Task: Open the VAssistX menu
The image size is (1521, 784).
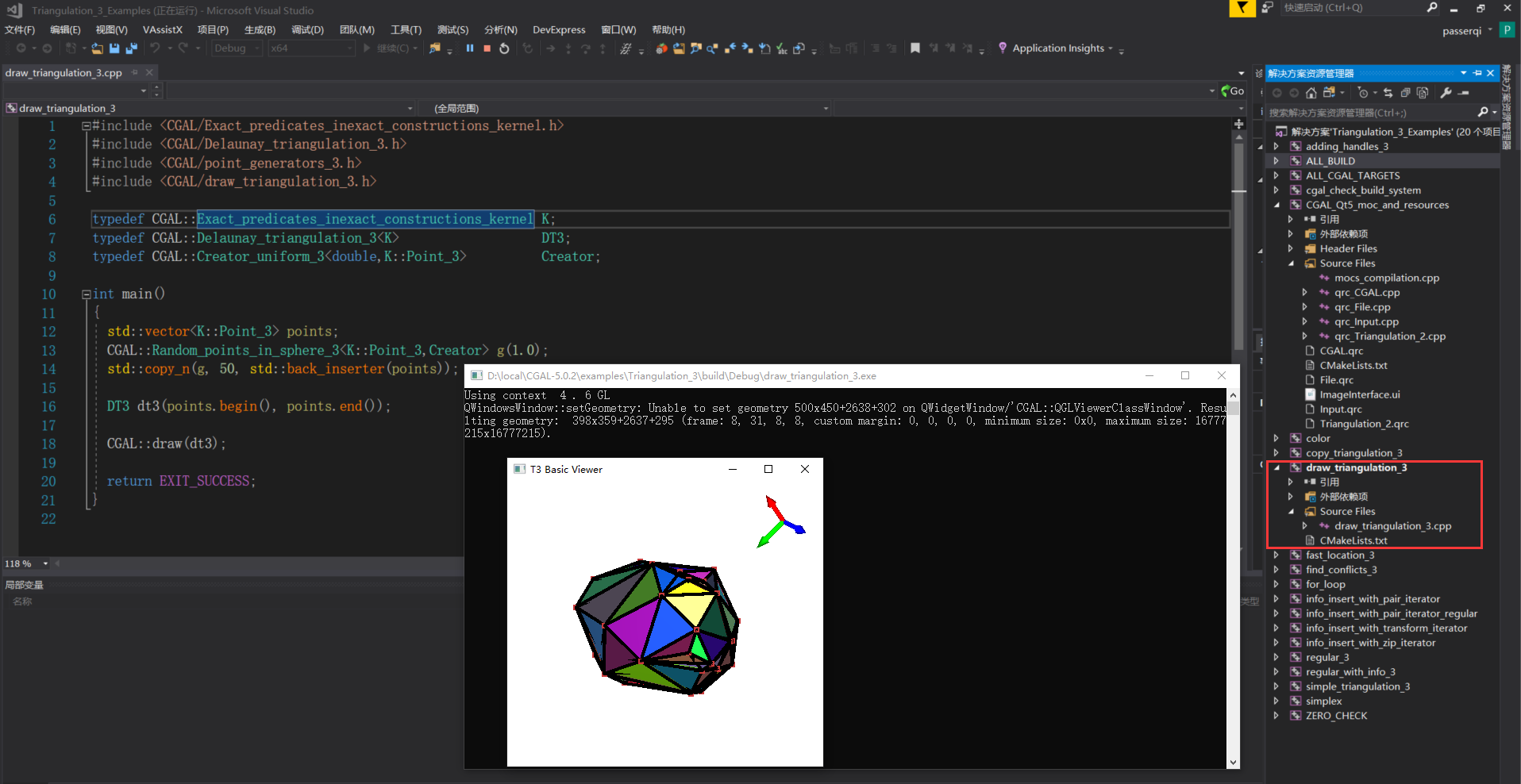Action: [163, 30]
